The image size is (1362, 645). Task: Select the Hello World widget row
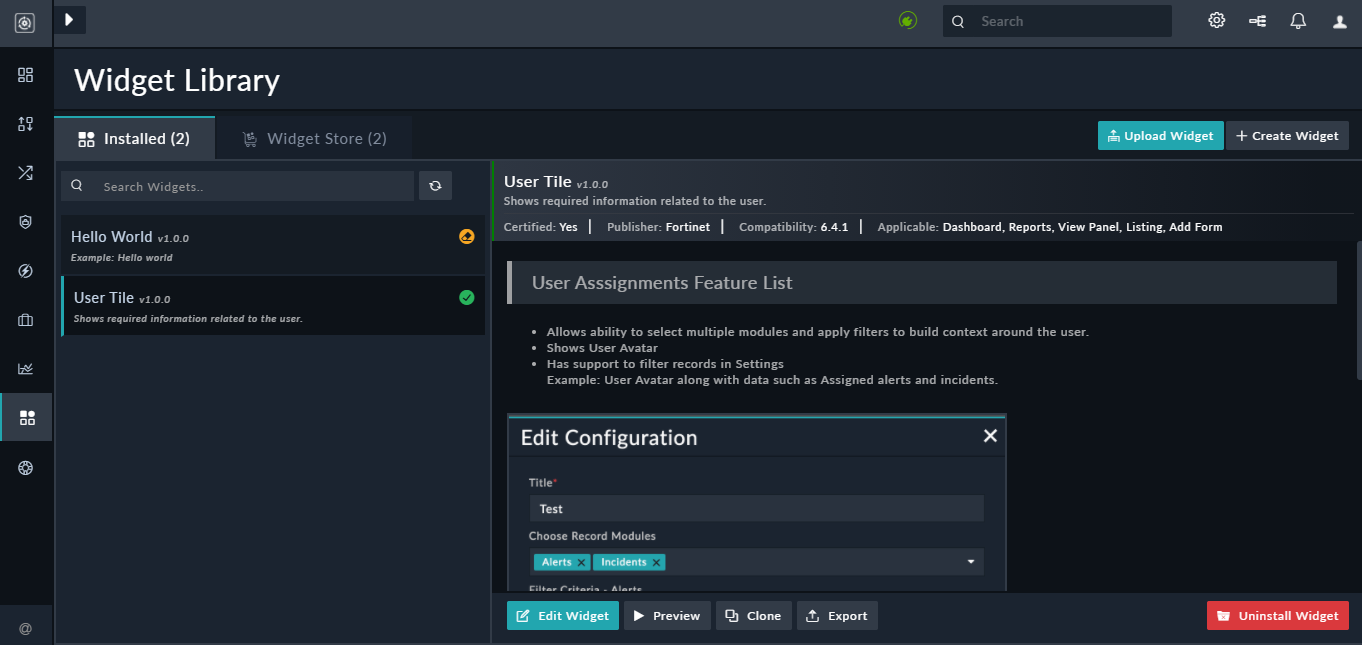tap(273, 245)
